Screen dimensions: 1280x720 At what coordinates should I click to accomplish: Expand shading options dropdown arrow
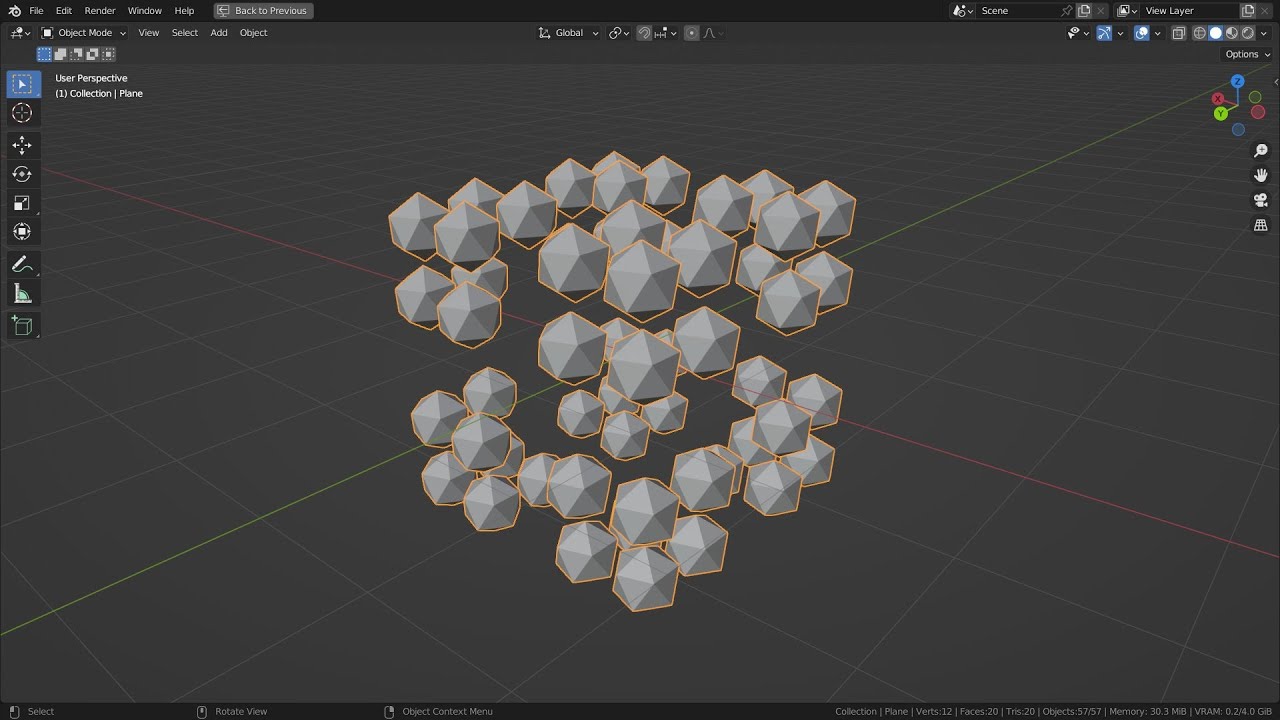(1264, 33)
